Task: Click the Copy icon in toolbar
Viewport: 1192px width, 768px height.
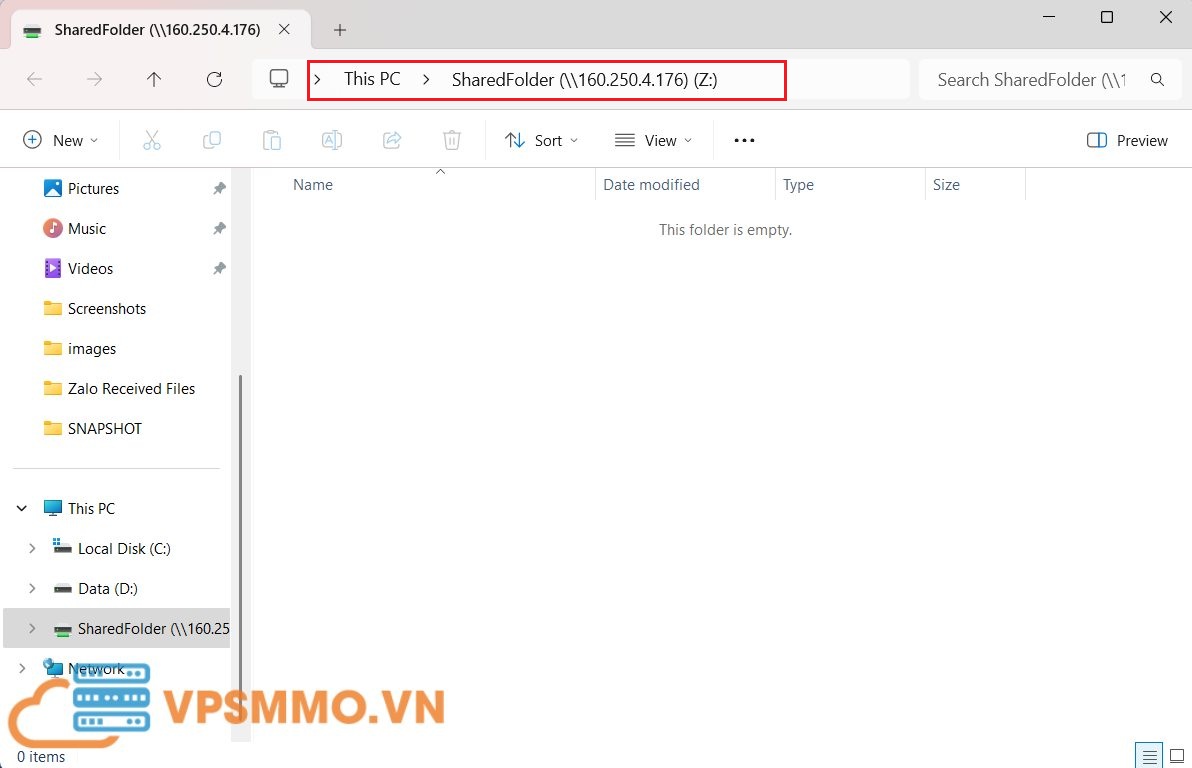Action: click(212, 141)
